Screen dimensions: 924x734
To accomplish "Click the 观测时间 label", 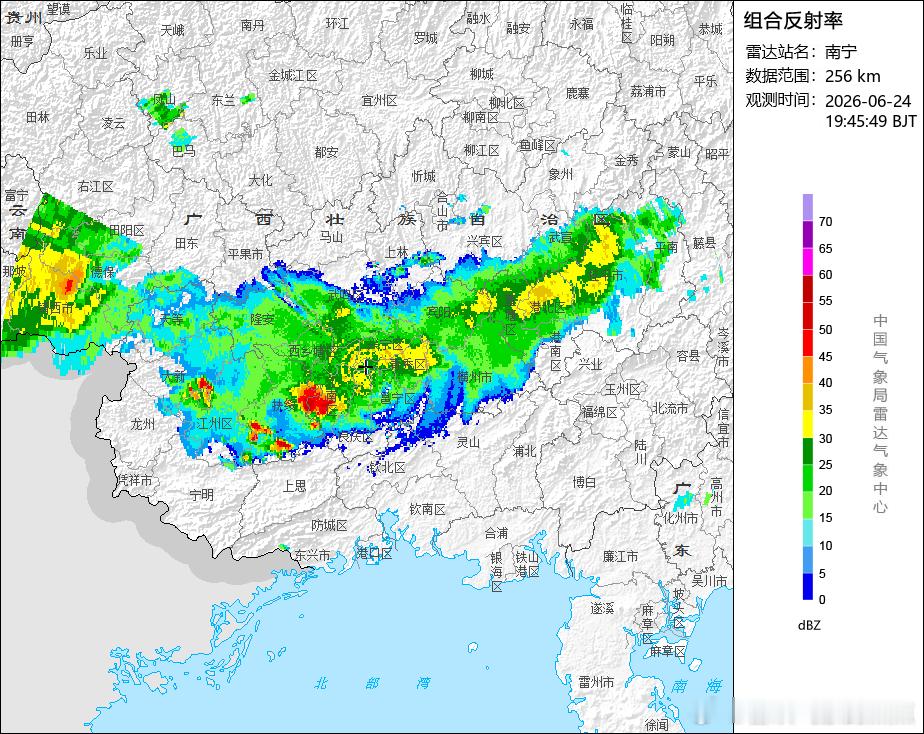I will click(781, 100).
